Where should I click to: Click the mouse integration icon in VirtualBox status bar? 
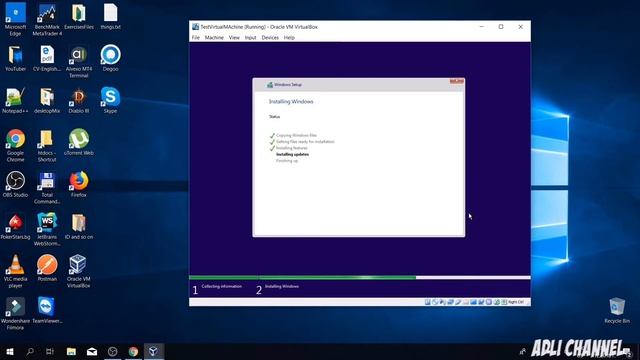pyautogui.click(x=496, y=302)
